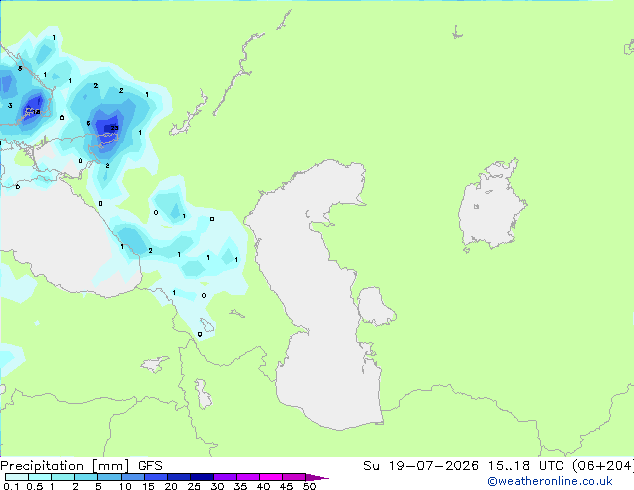
Task: Click the weatheronline.co.uk copyright link
Action: (549, 481)
